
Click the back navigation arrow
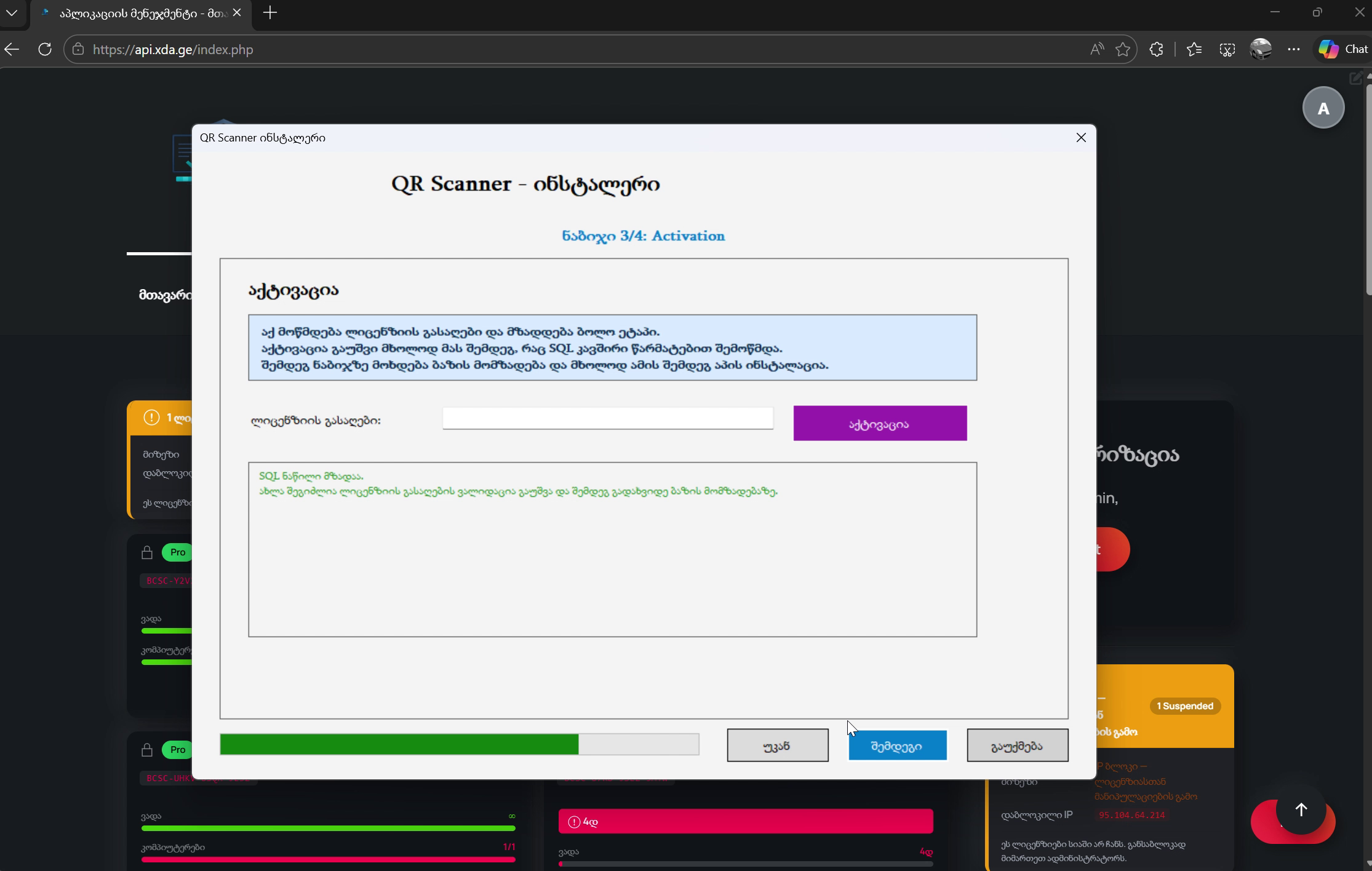pos(12,49)
